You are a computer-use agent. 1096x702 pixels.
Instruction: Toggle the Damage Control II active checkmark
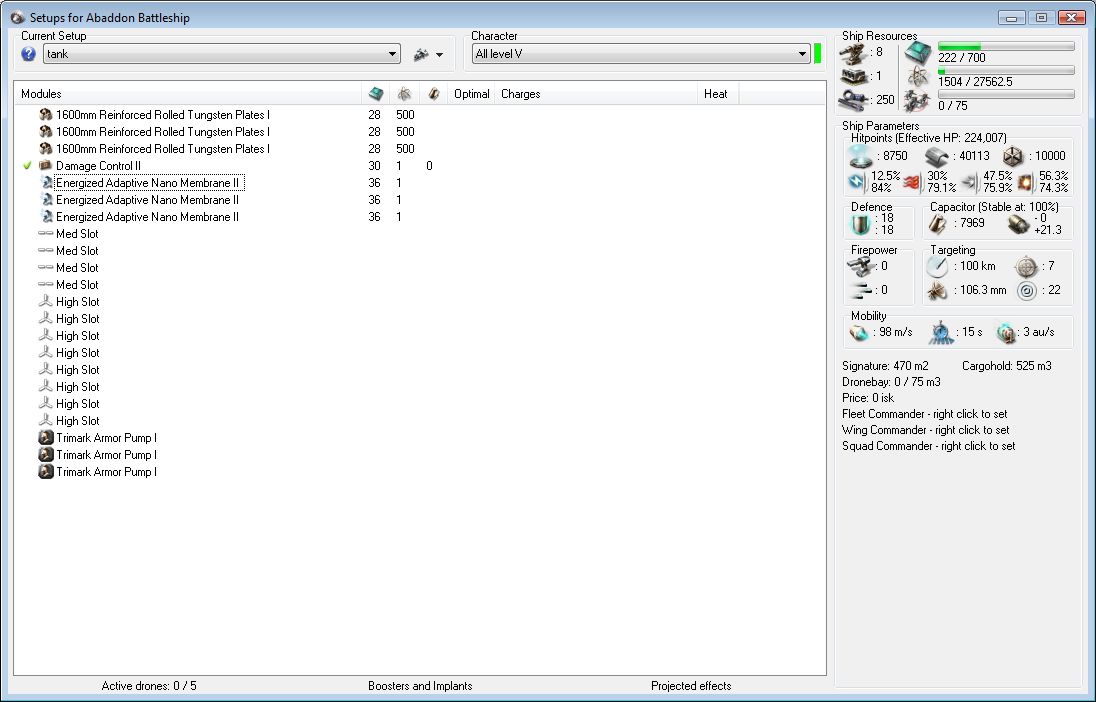pos(27,166)
